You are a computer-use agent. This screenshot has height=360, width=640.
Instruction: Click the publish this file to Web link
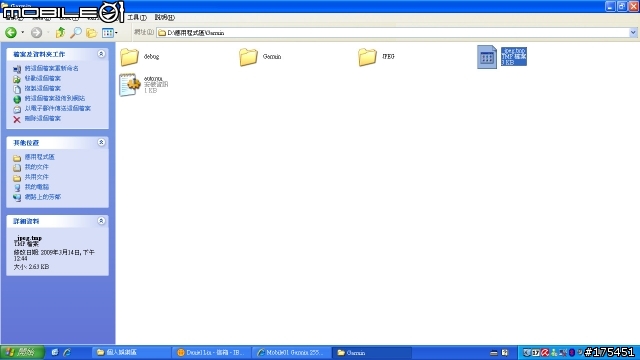point(55,98)
